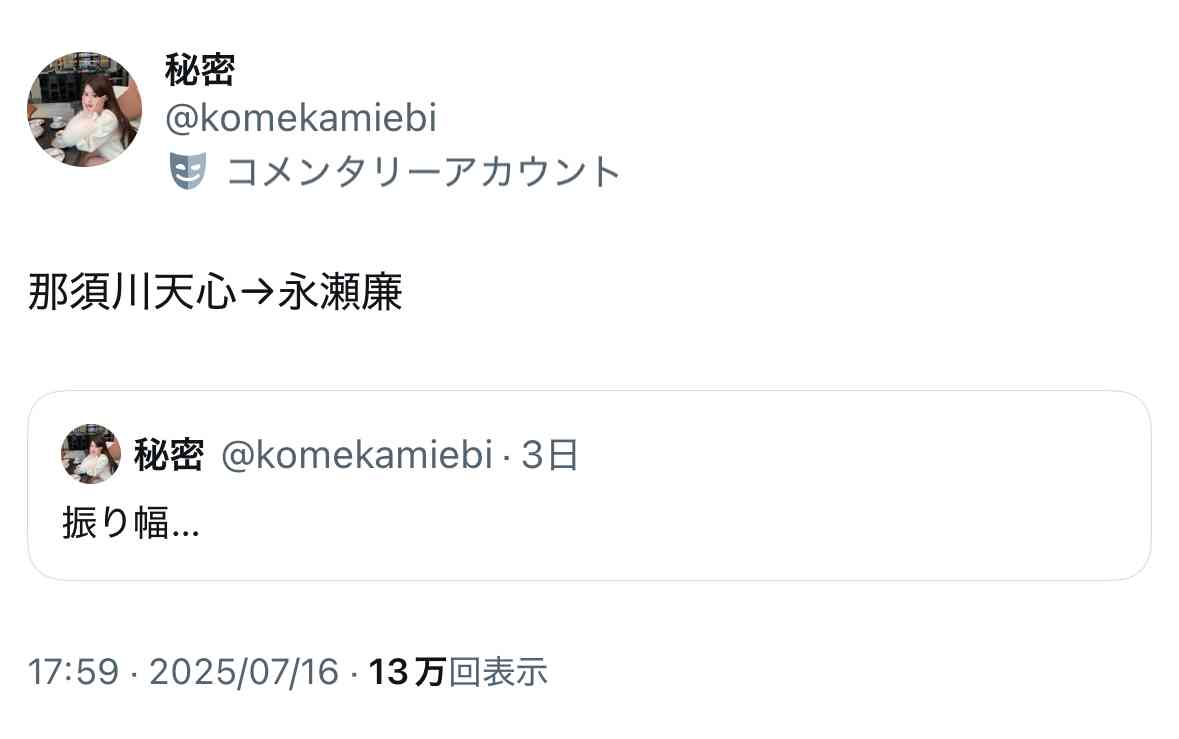Viewport: 1179px width, 739px height.
Task: Click the display name 秘密 at top
Action: 200,71
